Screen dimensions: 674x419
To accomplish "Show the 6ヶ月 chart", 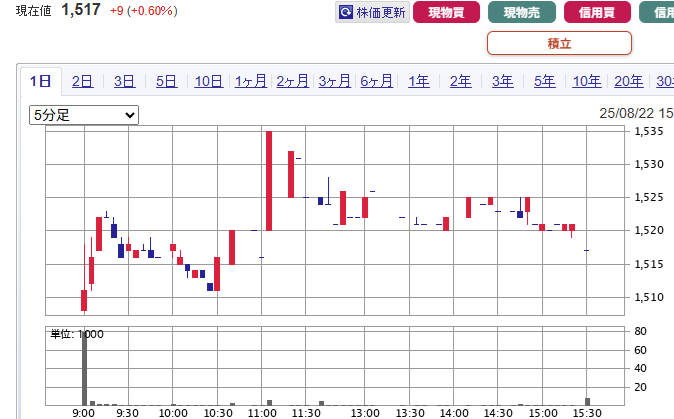I will [377, 81].
